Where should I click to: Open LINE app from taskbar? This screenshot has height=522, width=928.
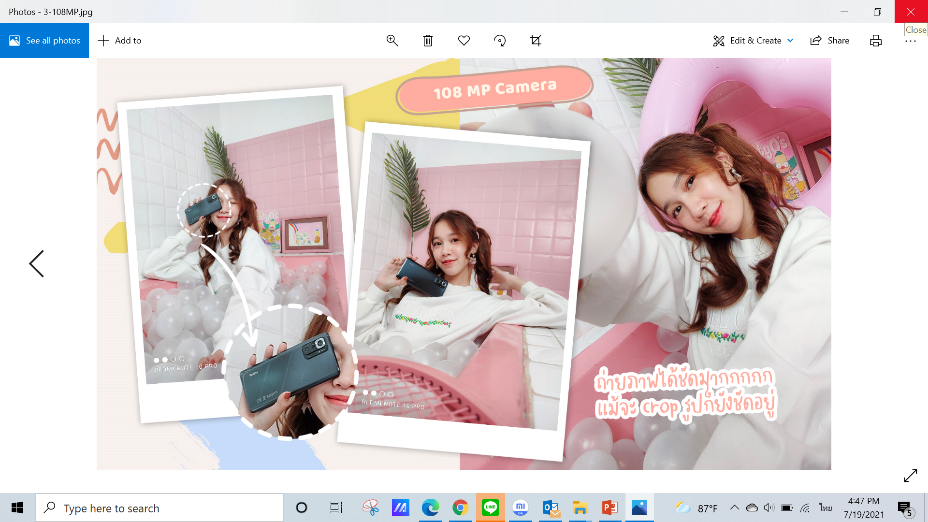490,507
